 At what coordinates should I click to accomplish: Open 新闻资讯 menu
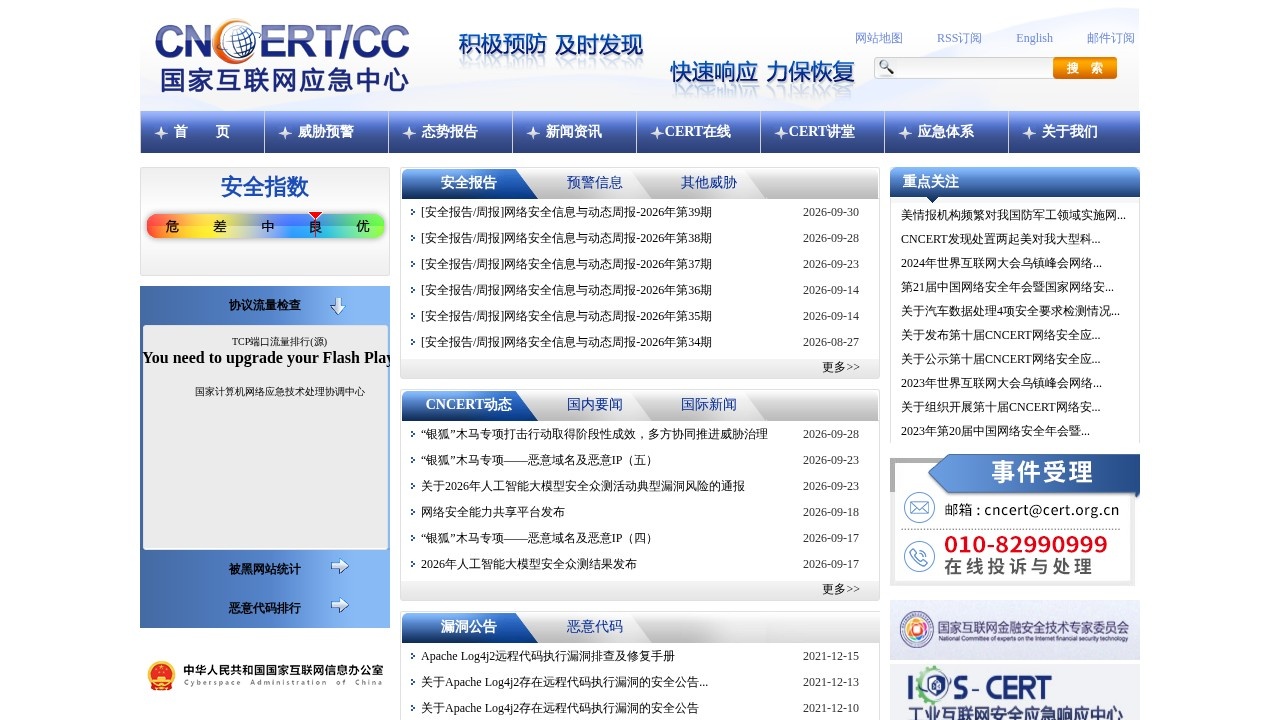click(x=574, y=132)
